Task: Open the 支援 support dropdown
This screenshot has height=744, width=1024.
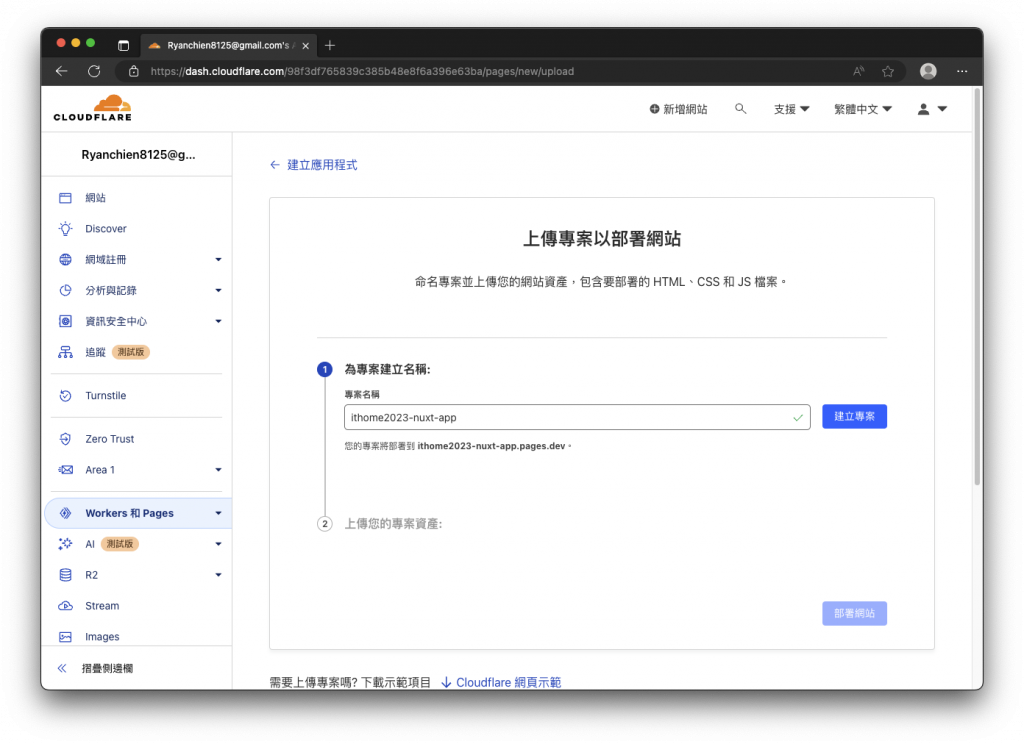Action: tap(792, 109)
